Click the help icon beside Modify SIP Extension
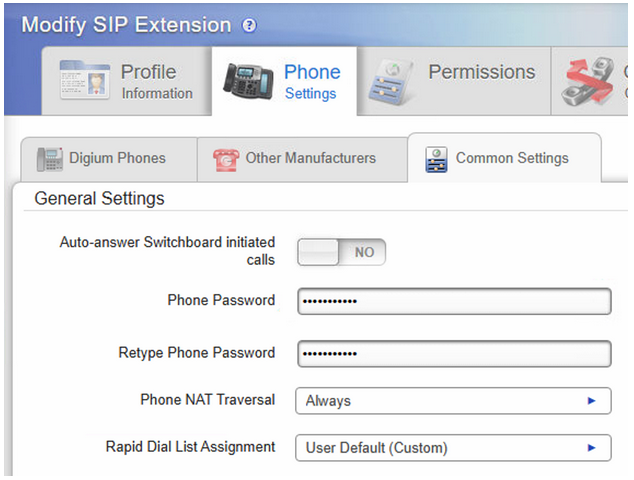The width and height of the screenshot is (634, 480). pos(249,25)
